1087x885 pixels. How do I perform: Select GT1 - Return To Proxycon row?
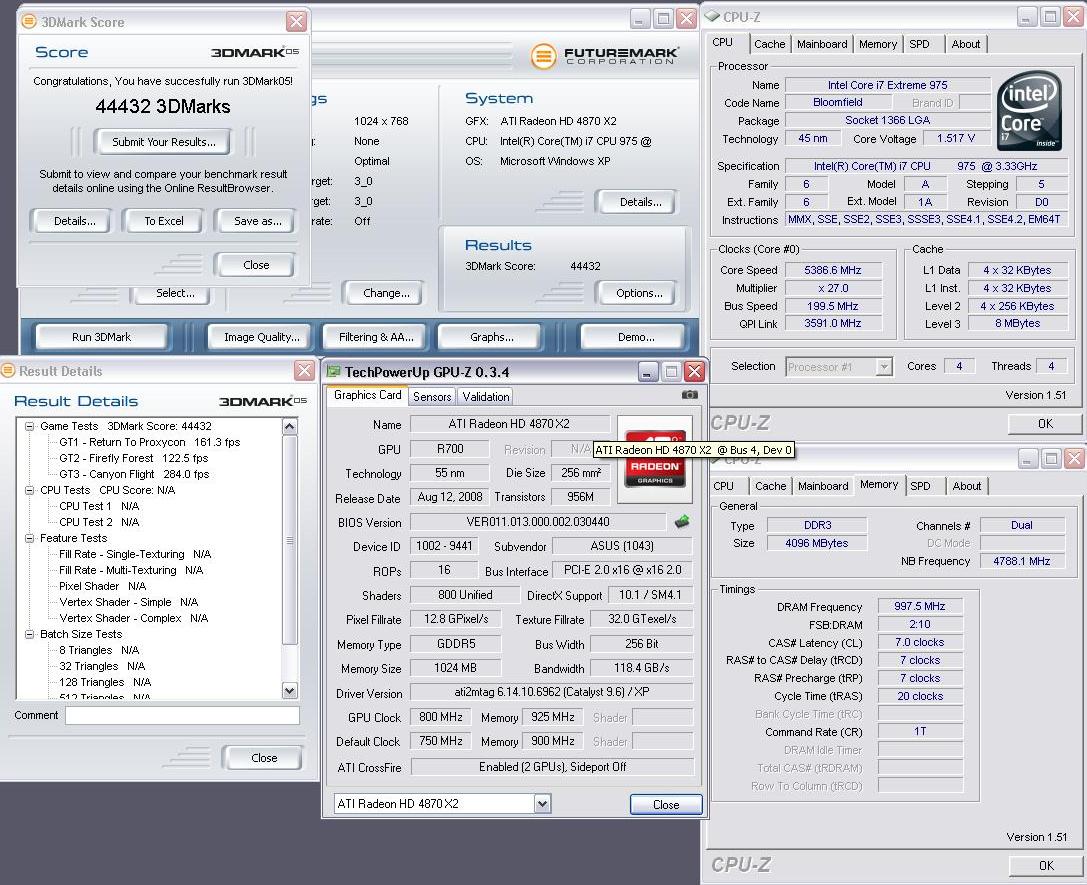[x=150, y=442]
